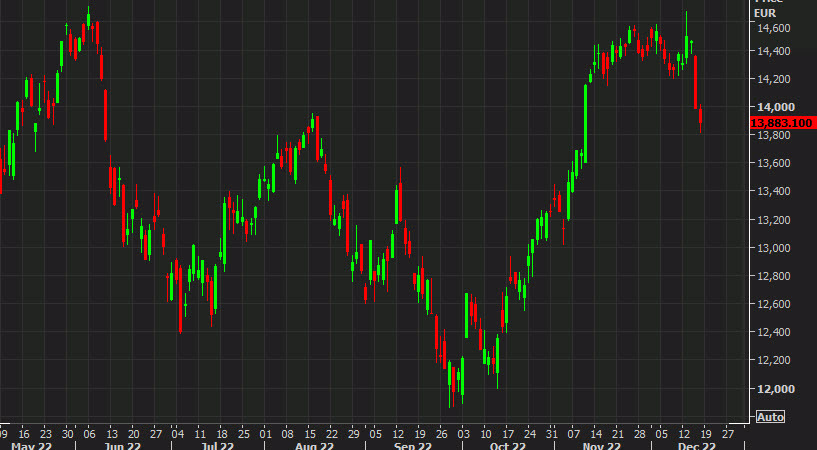Click the May 22 month label

coord(31,446)
